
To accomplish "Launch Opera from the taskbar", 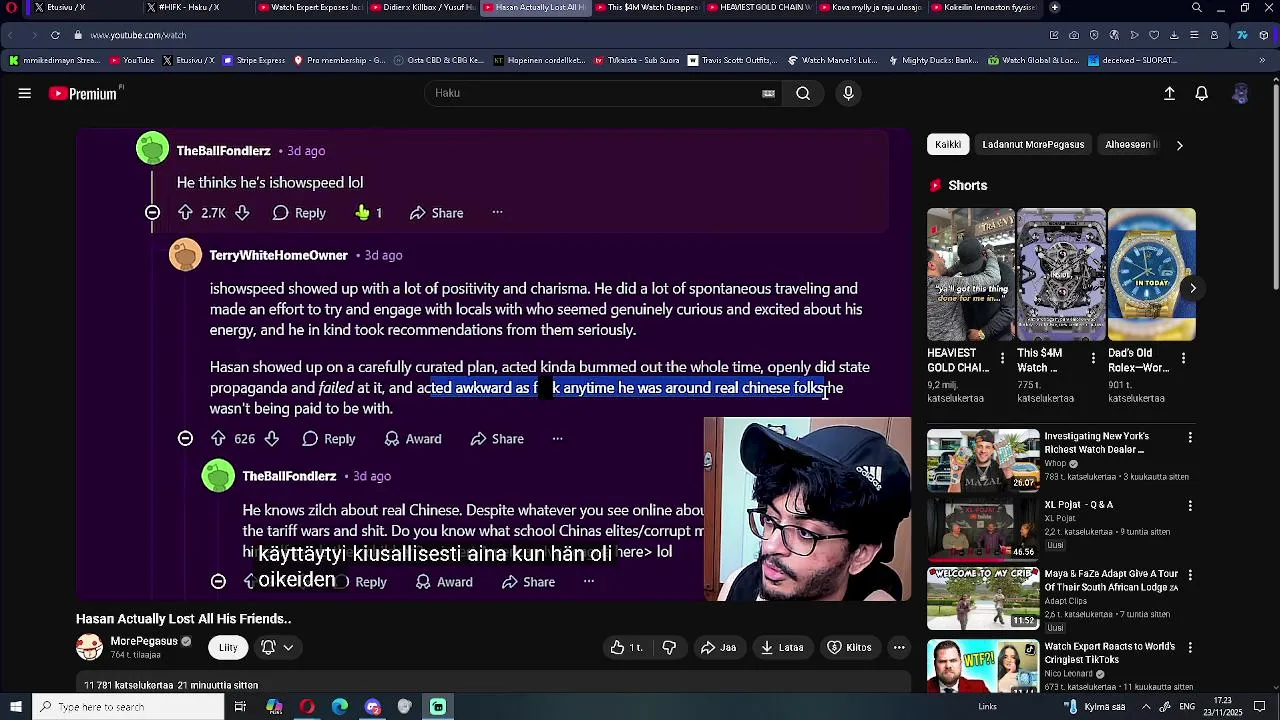I will coord(307,707).
